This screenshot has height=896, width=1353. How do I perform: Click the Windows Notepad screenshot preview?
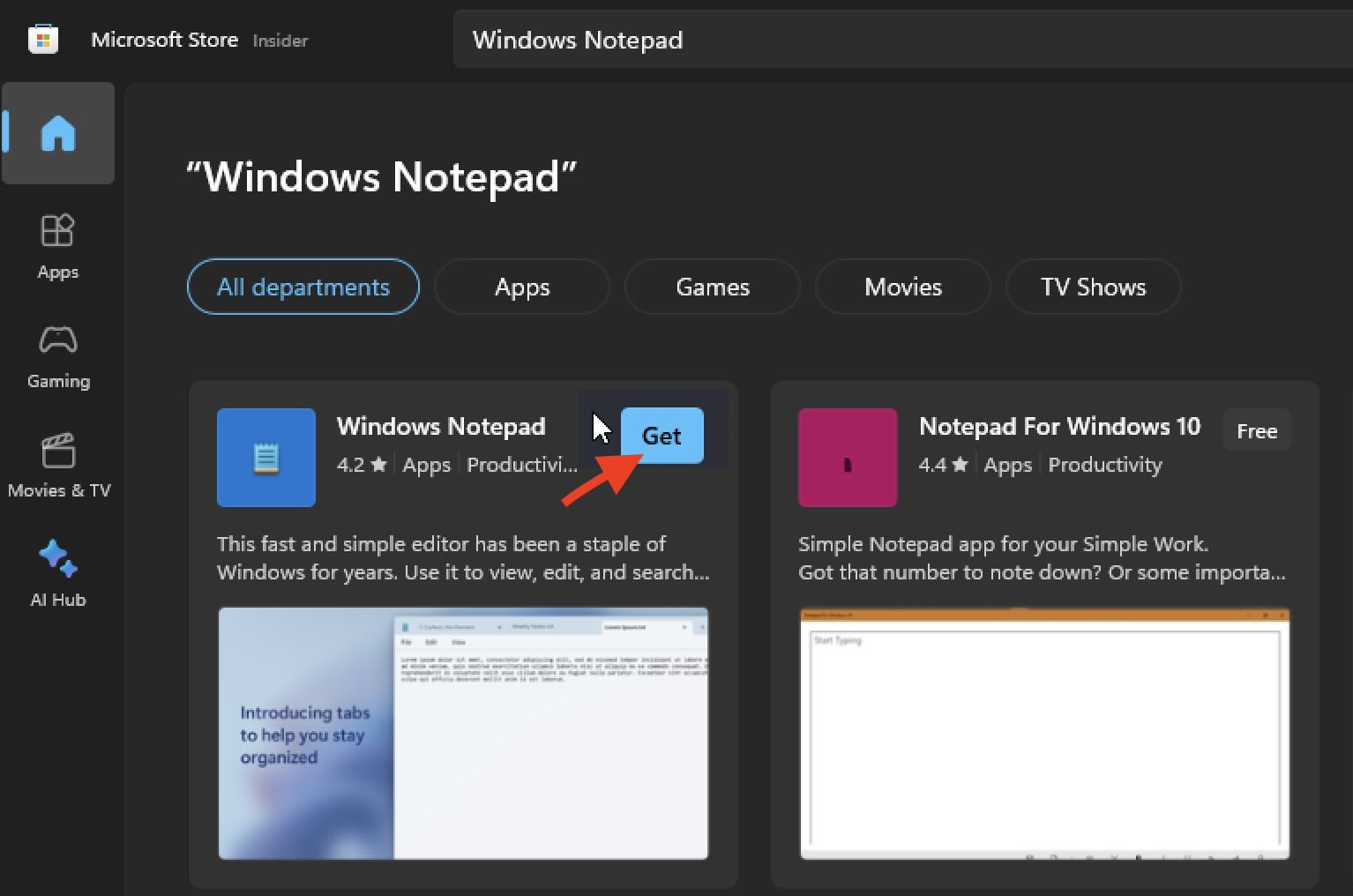coord(462,733)
